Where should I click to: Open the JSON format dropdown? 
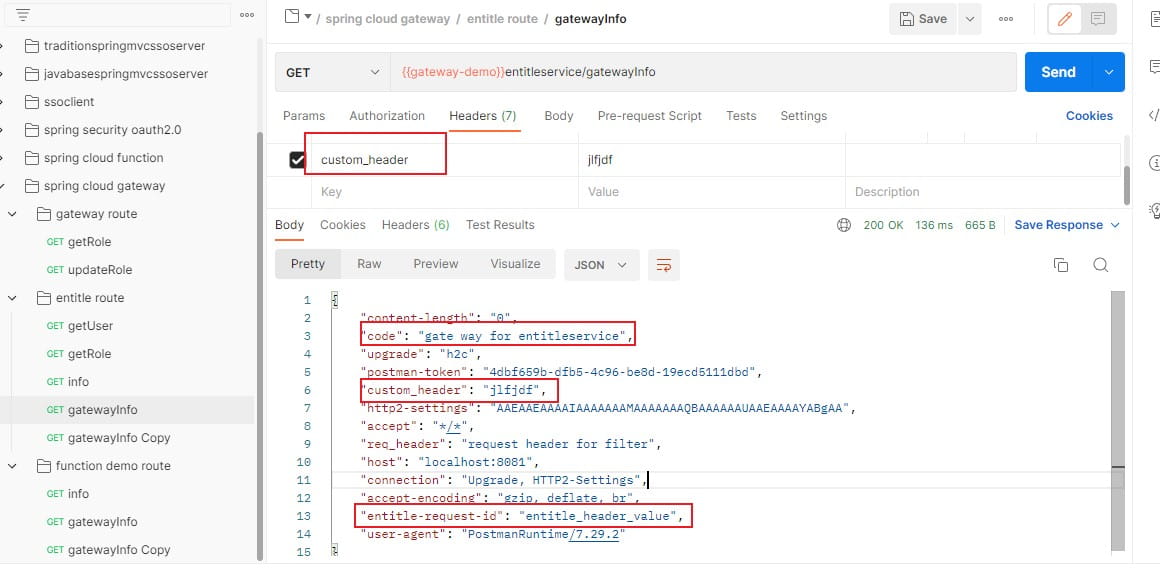pyautogui.click(x=601, y=265)
